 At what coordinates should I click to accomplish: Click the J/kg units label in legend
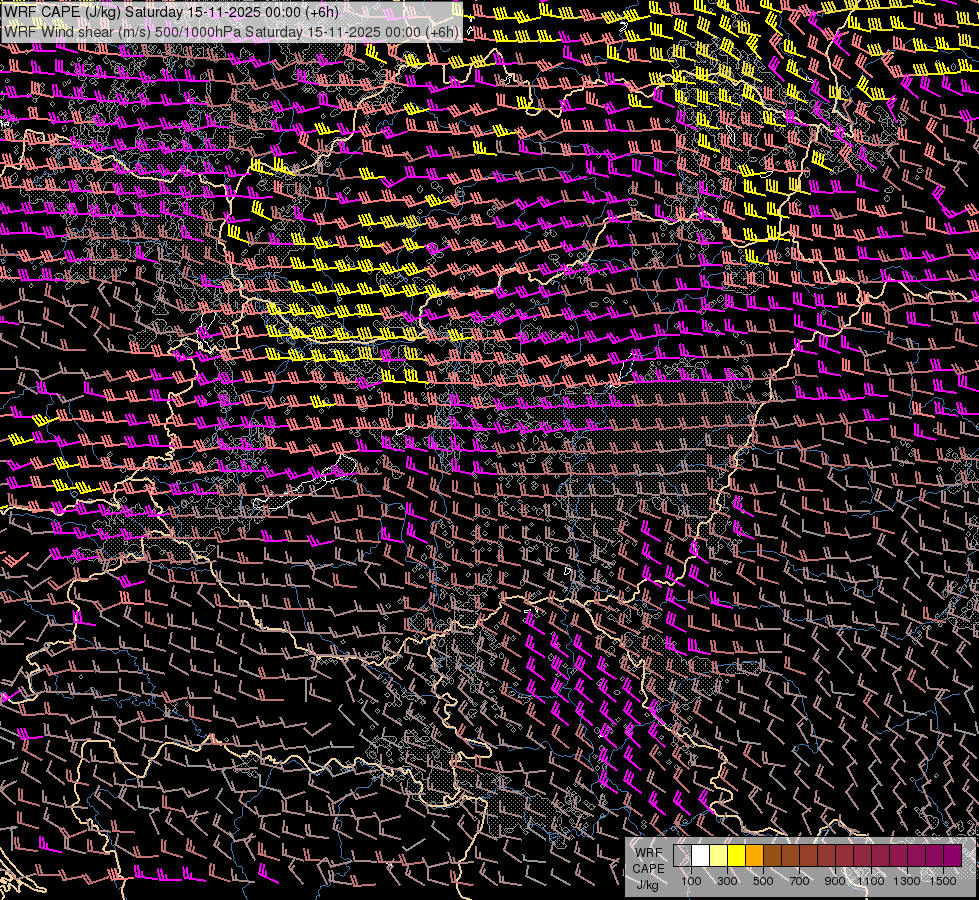[648, 884]
